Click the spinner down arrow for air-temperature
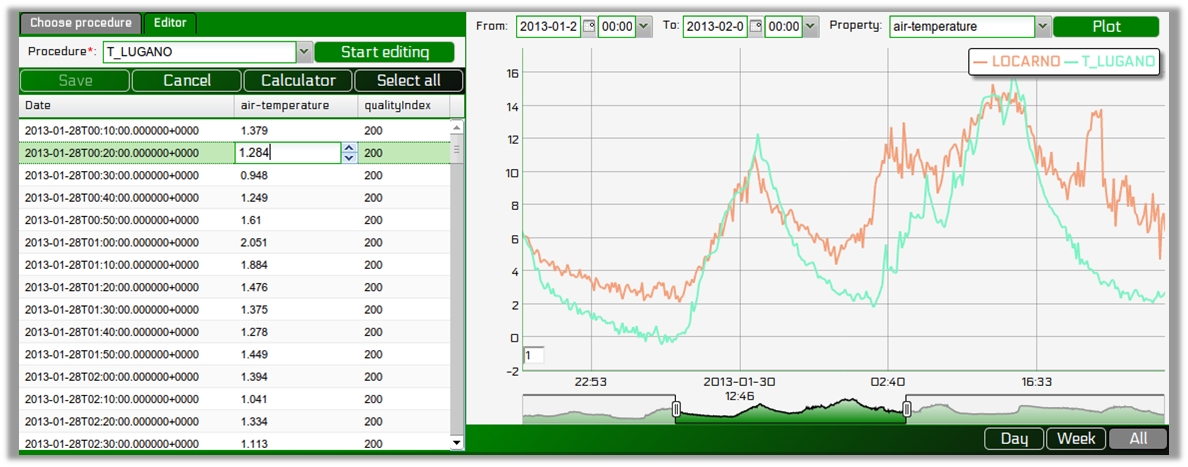This screenshot has width=1188, height=467. [349, 158]
